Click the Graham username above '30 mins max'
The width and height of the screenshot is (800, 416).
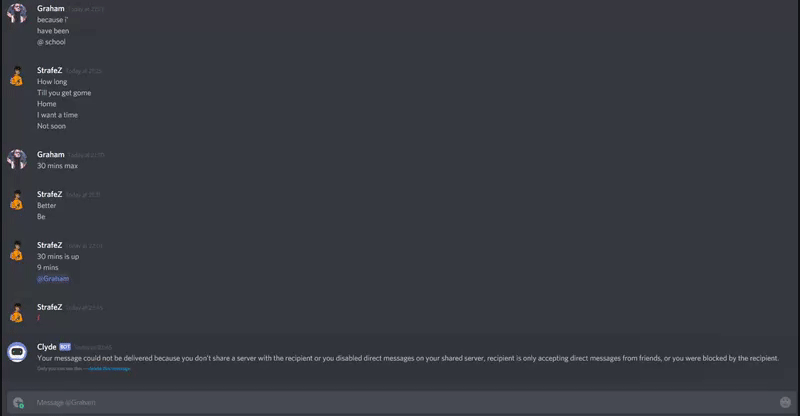(51, 155)
